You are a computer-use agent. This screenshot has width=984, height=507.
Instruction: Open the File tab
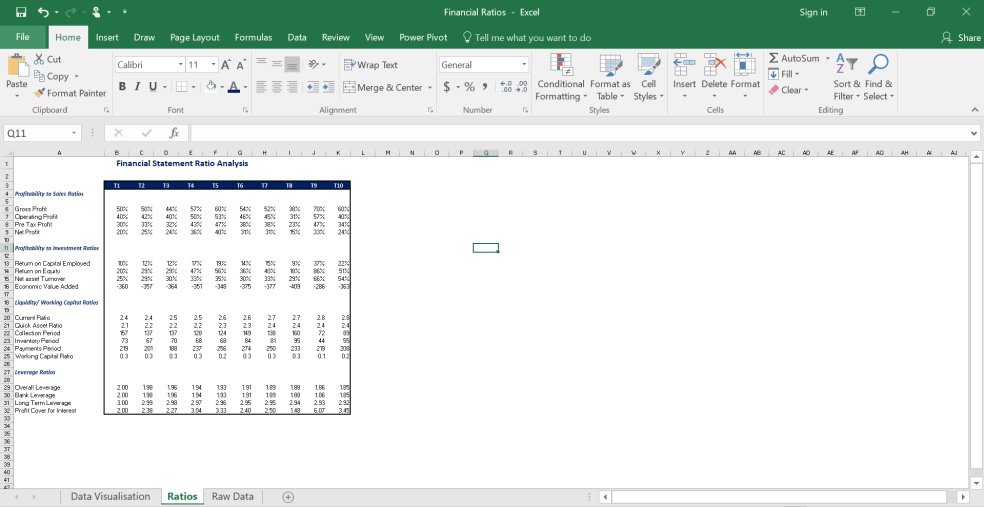23,37
